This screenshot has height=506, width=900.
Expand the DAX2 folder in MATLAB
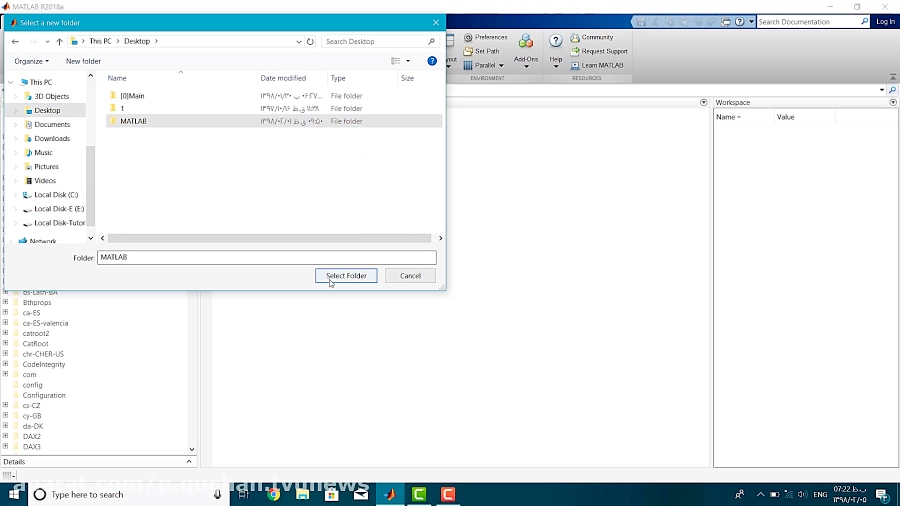[6, 436]
